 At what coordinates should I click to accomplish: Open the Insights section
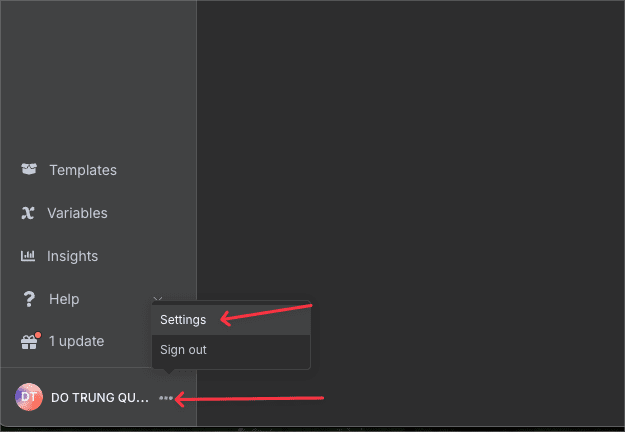click(x=73, y=256)
